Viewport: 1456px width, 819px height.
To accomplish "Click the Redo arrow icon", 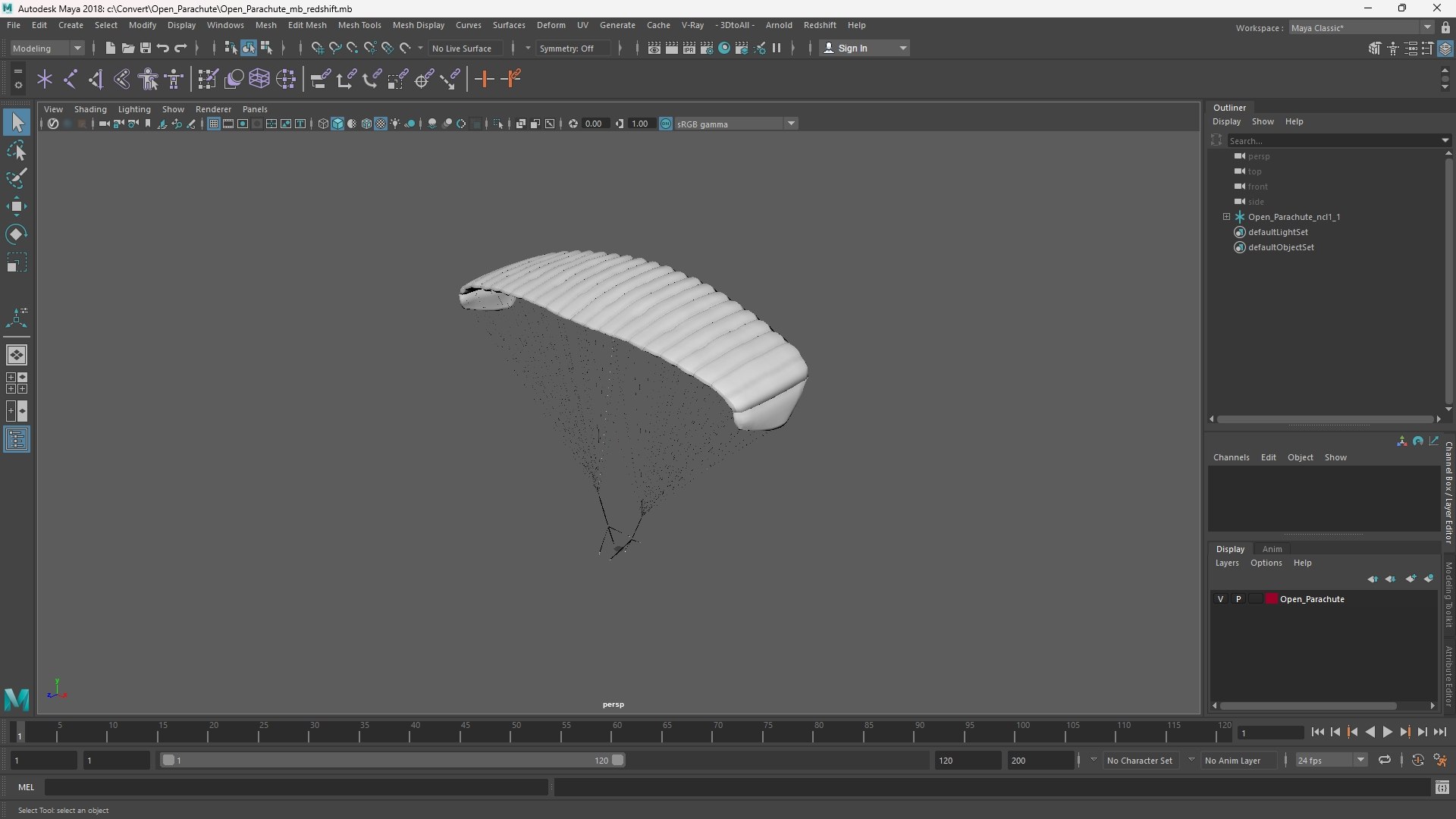I will click(180, 48).
